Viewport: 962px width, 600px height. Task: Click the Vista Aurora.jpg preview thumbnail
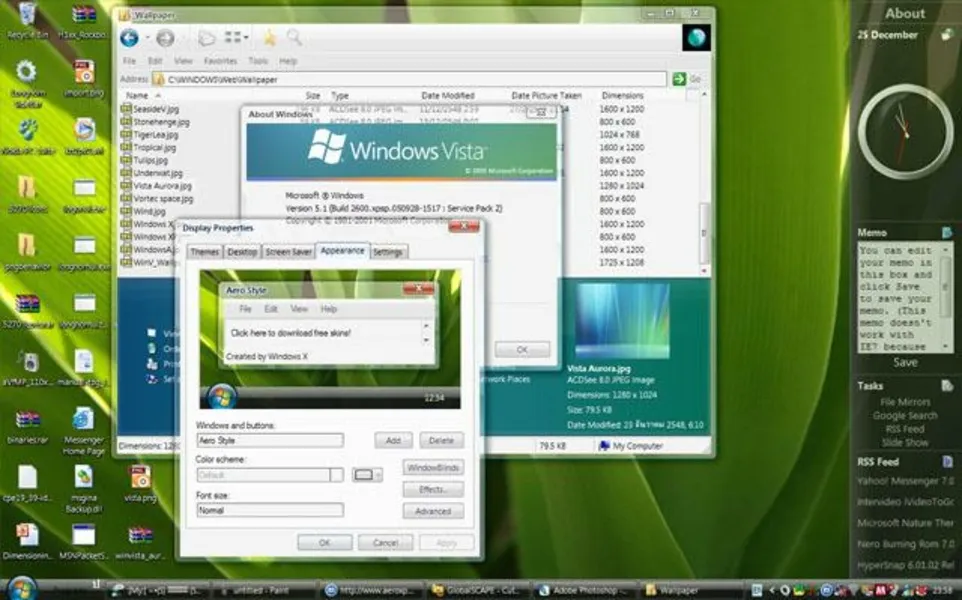point(622,320)
